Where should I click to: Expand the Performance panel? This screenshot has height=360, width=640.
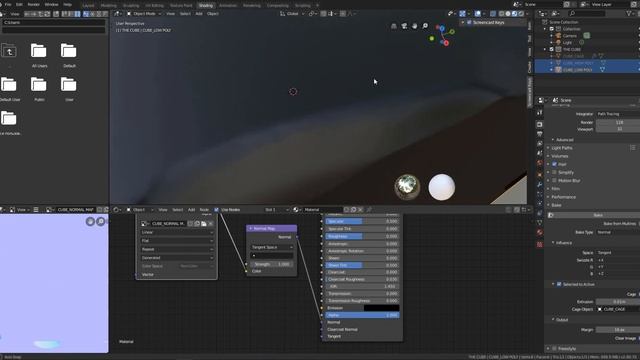[563, 197]
